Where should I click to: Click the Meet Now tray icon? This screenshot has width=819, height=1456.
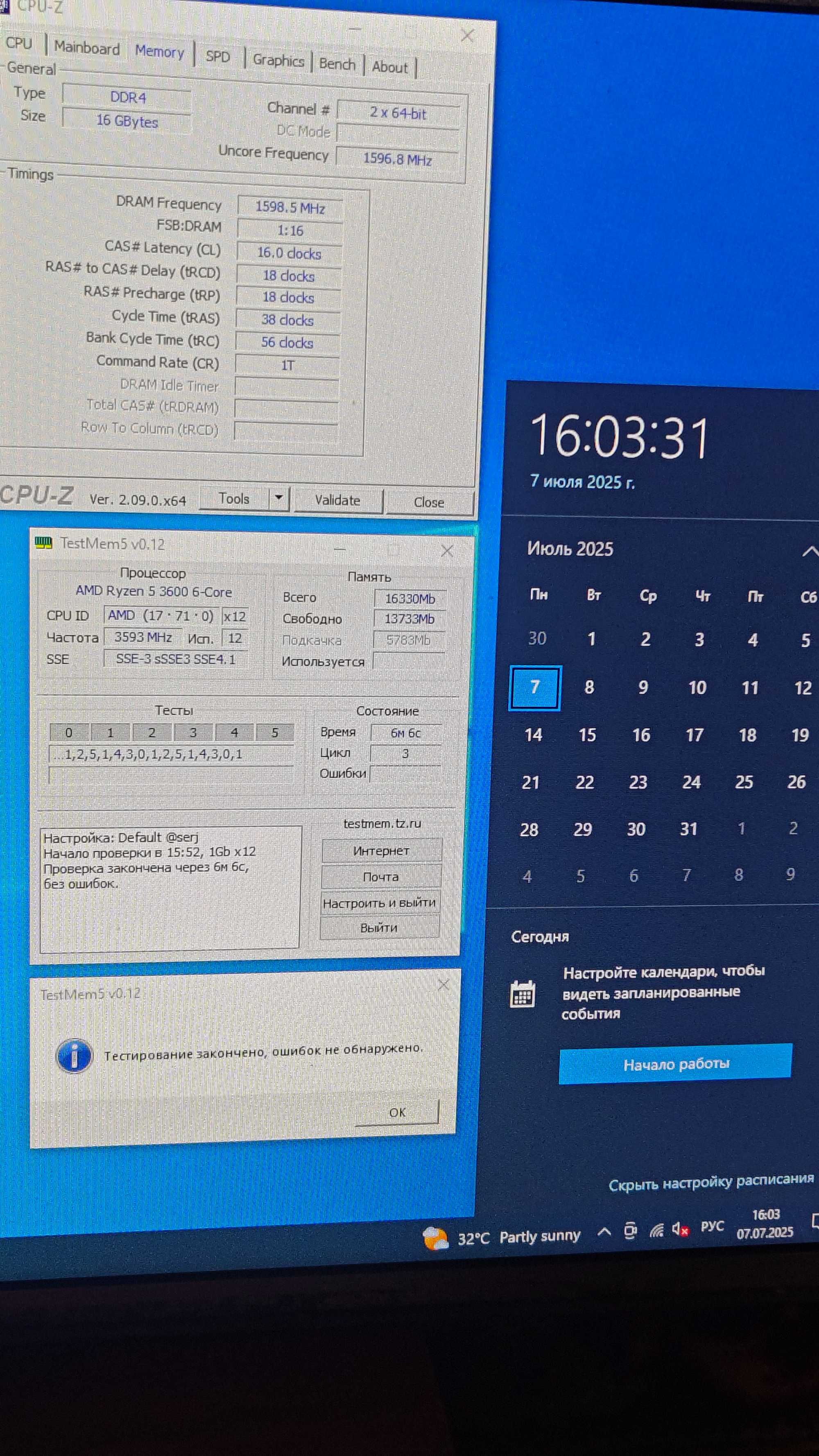(x=630, y=1230)
